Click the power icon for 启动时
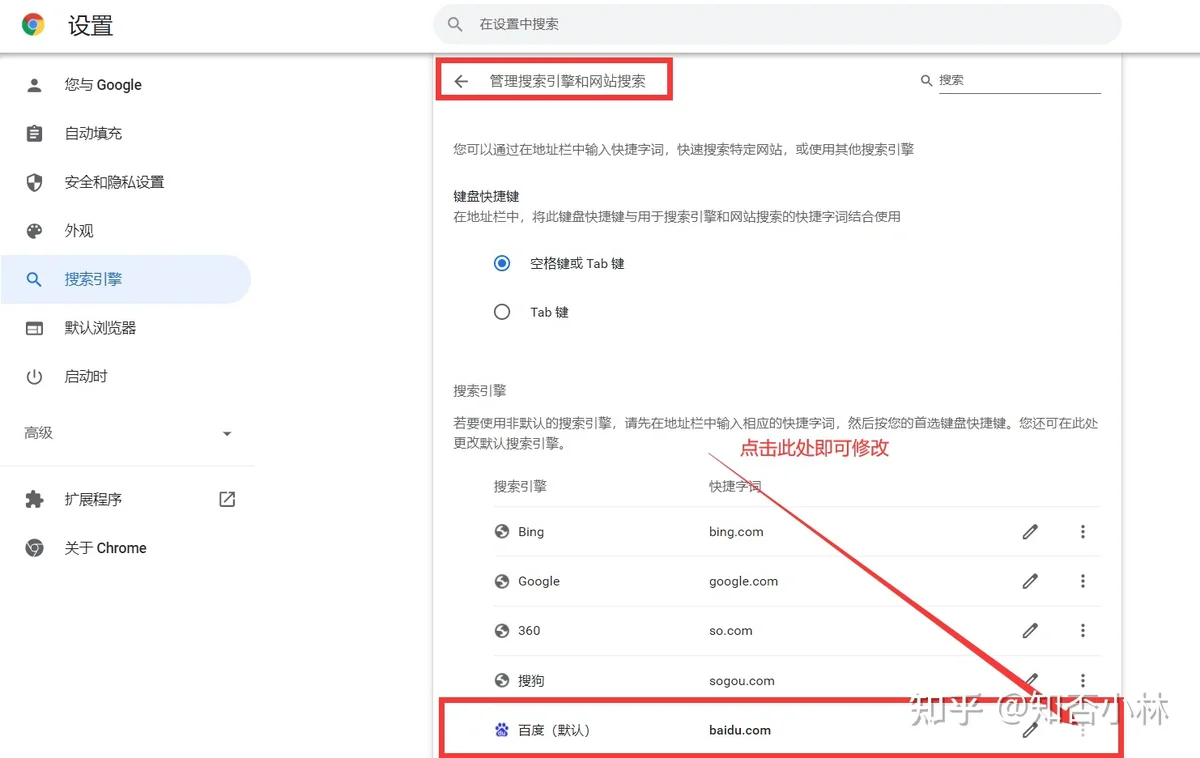Image resolution: width=1200 pixels, height=758 pixels. [34, 377]
